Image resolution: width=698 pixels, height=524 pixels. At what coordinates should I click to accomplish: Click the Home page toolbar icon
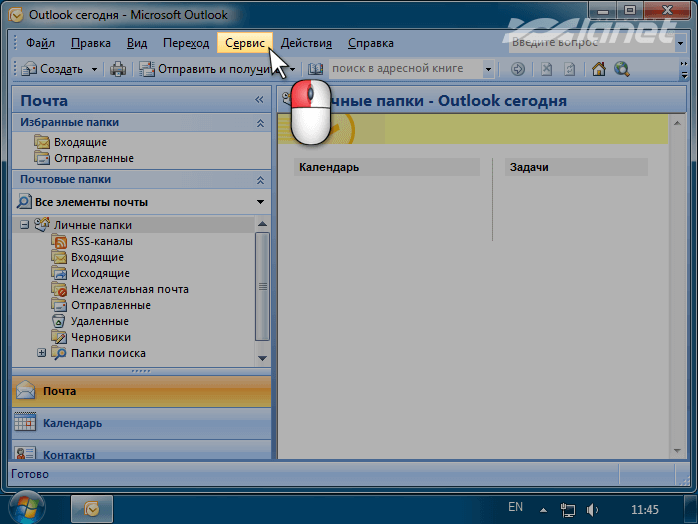click(599, 69)
